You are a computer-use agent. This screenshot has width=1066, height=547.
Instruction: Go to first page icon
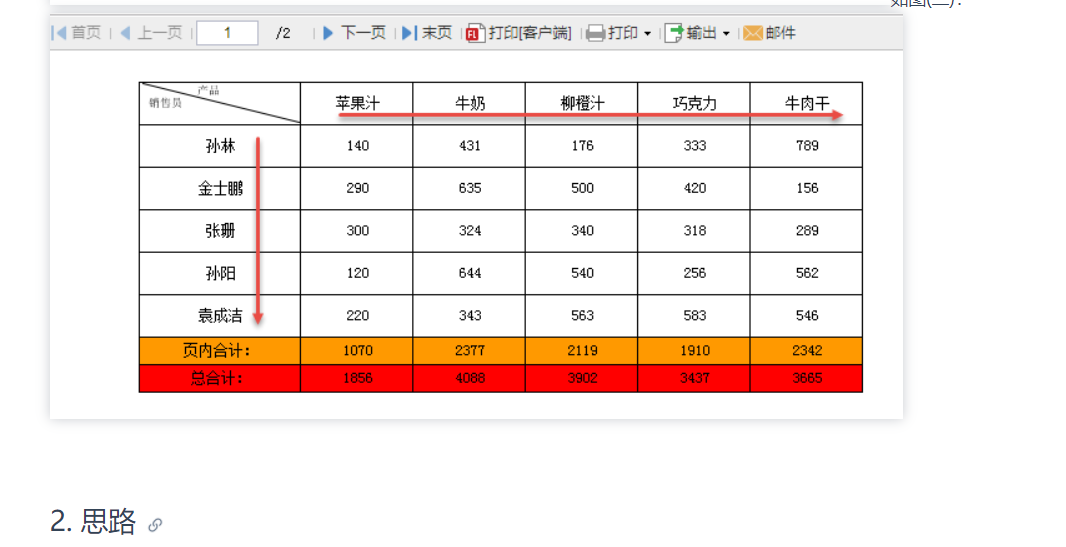point(60,33)
